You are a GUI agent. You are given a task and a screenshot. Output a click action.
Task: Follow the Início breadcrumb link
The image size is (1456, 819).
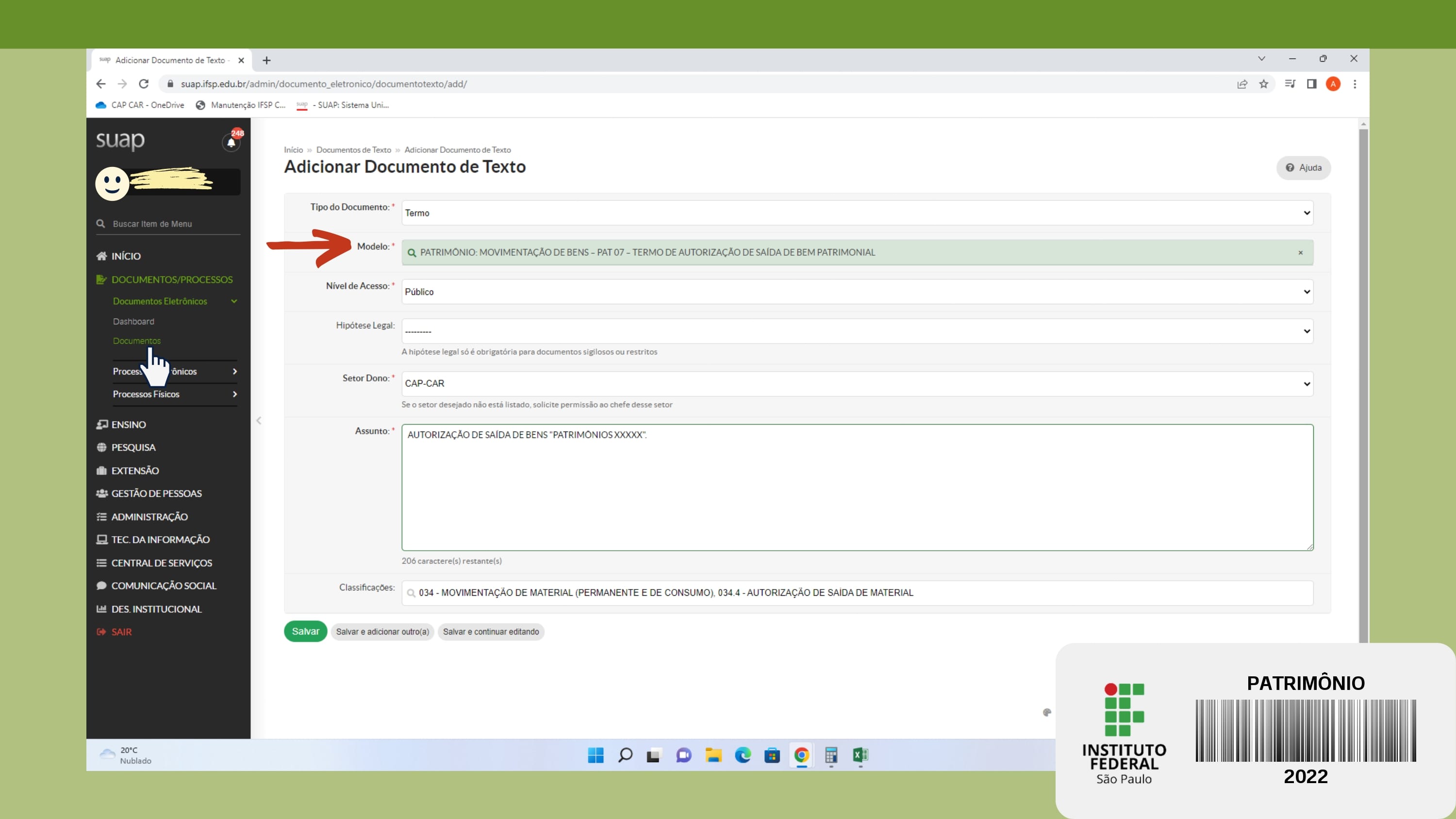tap(293, 150)
